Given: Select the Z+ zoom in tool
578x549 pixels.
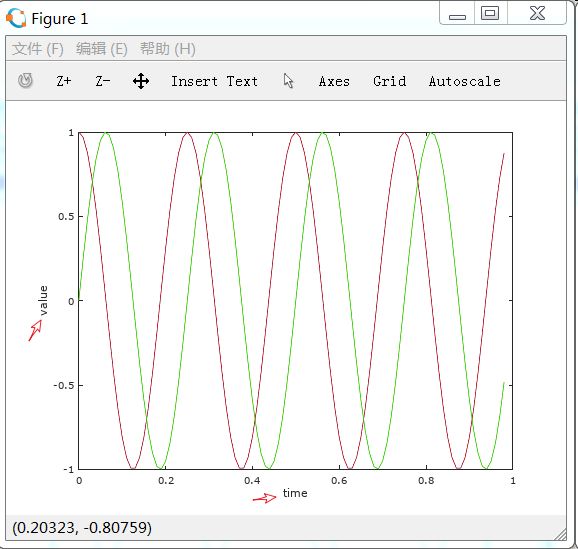Looking at the screenshot, I should pyautogui.click(x=64, y=81).
